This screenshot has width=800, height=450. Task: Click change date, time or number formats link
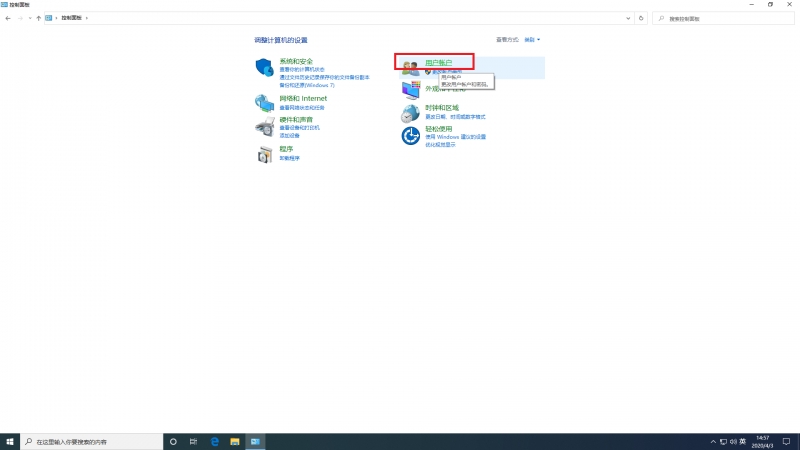455,117
